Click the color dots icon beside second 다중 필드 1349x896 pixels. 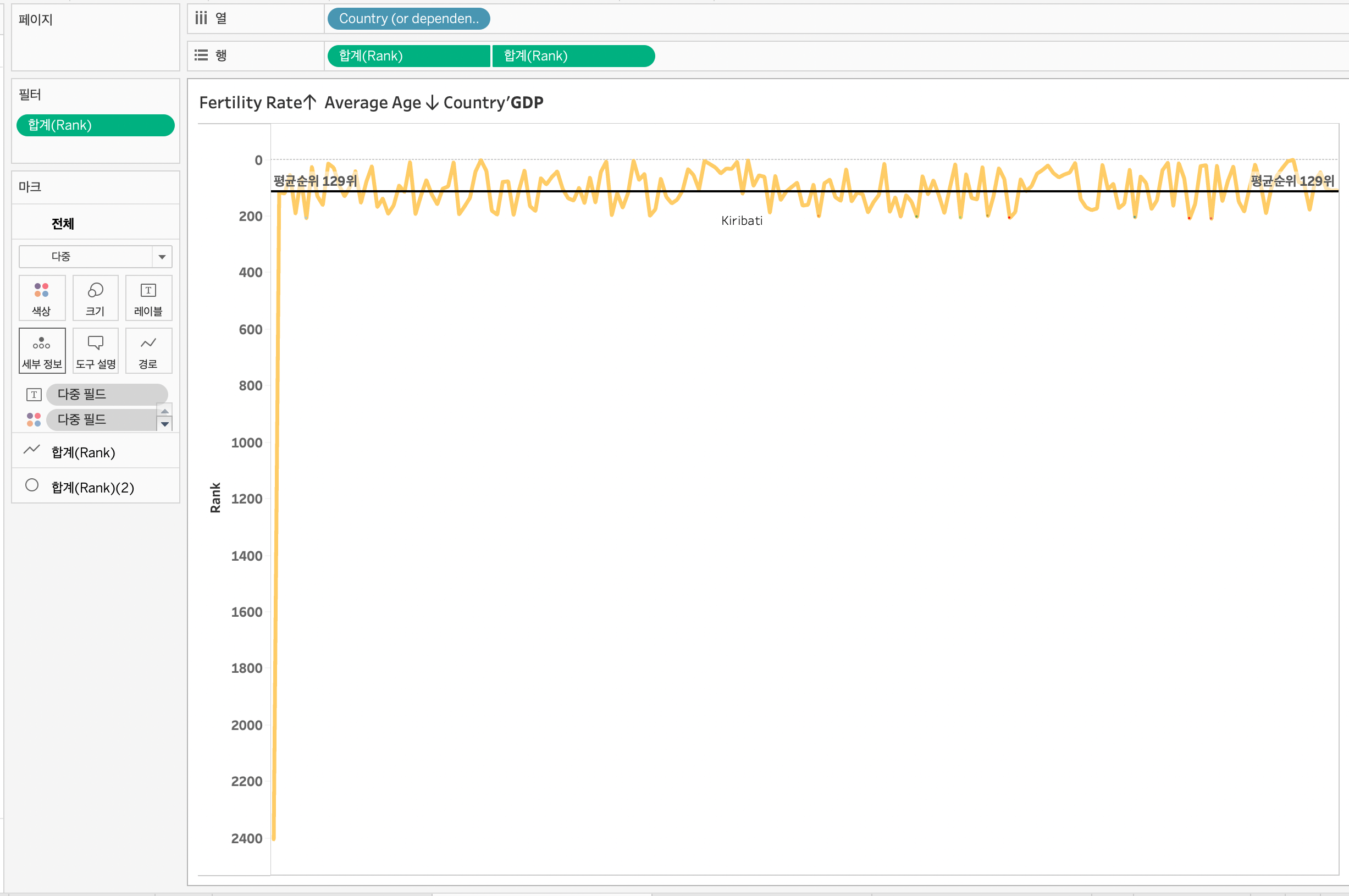tap(34, 419)
